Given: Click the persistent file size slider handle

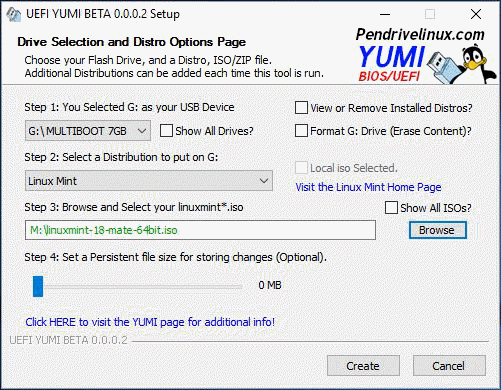Looking at the screenshot, I should click(x=38, y=286).
